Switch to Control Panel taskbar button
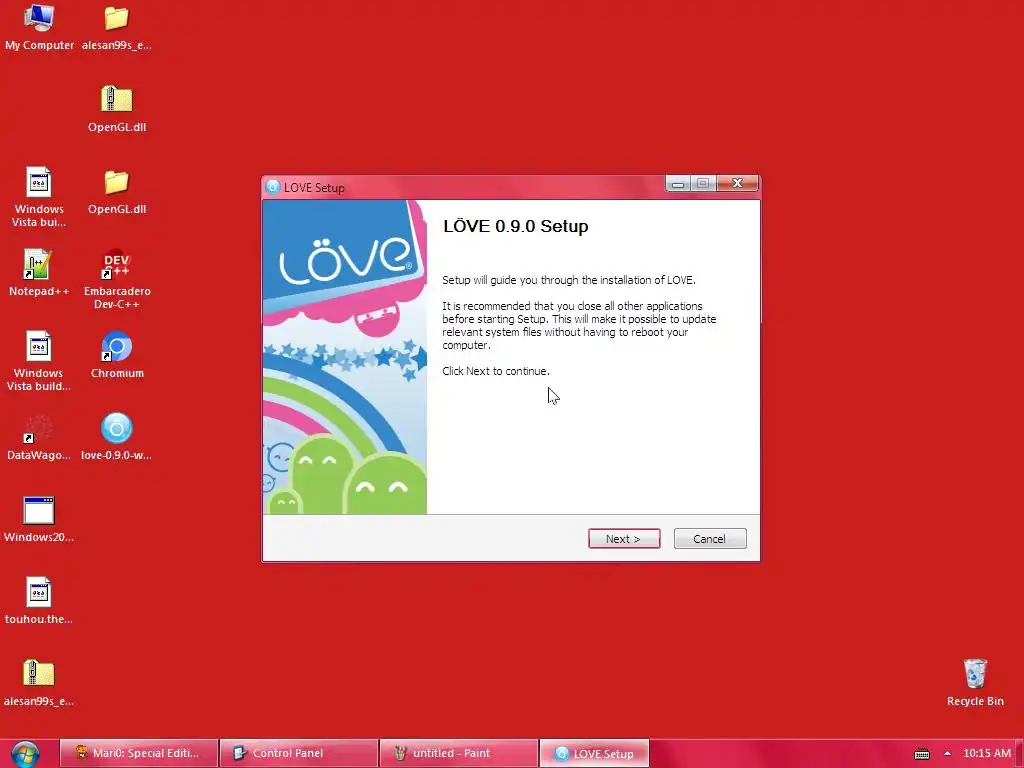The image size is (1024, 768). (299, 753)
